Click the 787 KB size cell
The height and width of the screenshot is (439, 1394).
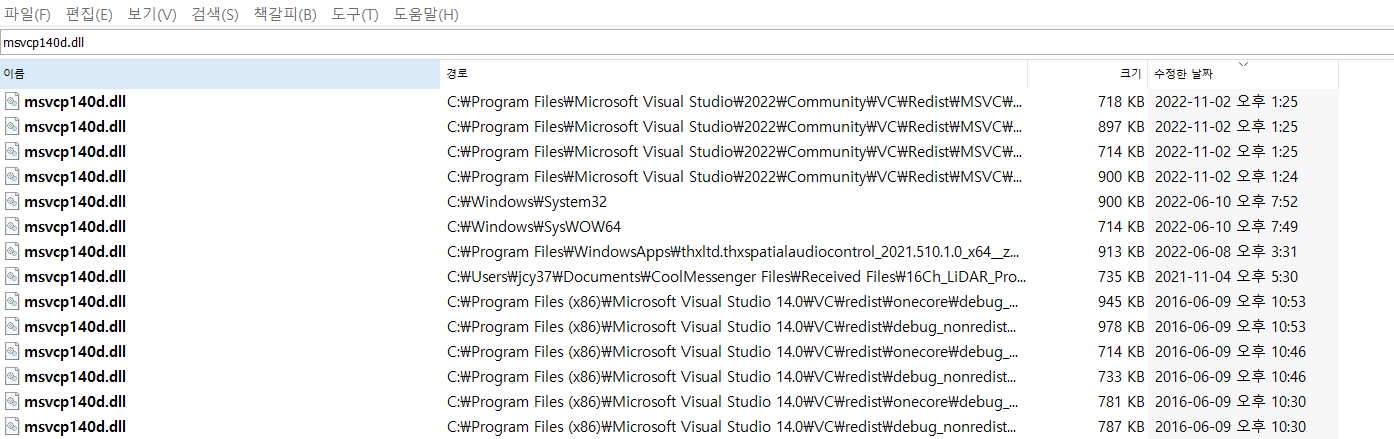pyautogui.click(x=1121, y=426)
